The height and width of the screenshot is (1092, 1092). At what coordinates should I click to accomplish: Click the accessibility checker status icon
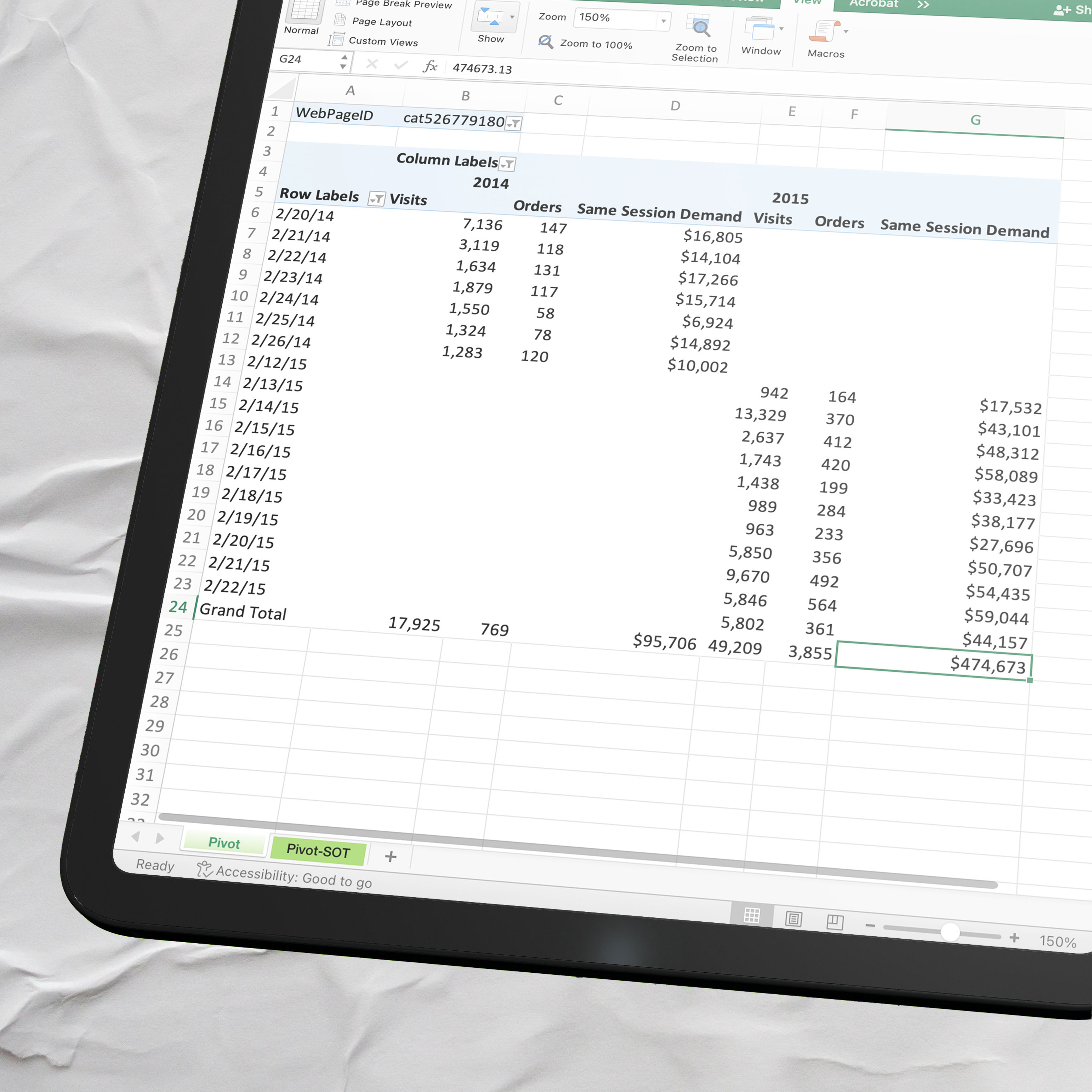point(204,869)
